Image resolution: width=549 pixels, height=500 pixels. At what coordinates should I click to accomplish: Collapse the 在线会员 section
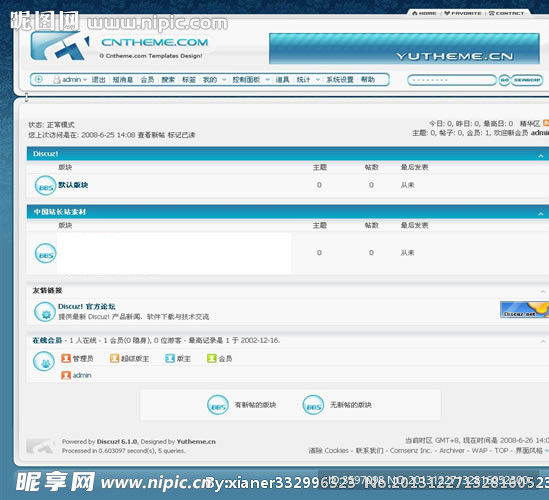pyautogui.click(x=543, y=341)
